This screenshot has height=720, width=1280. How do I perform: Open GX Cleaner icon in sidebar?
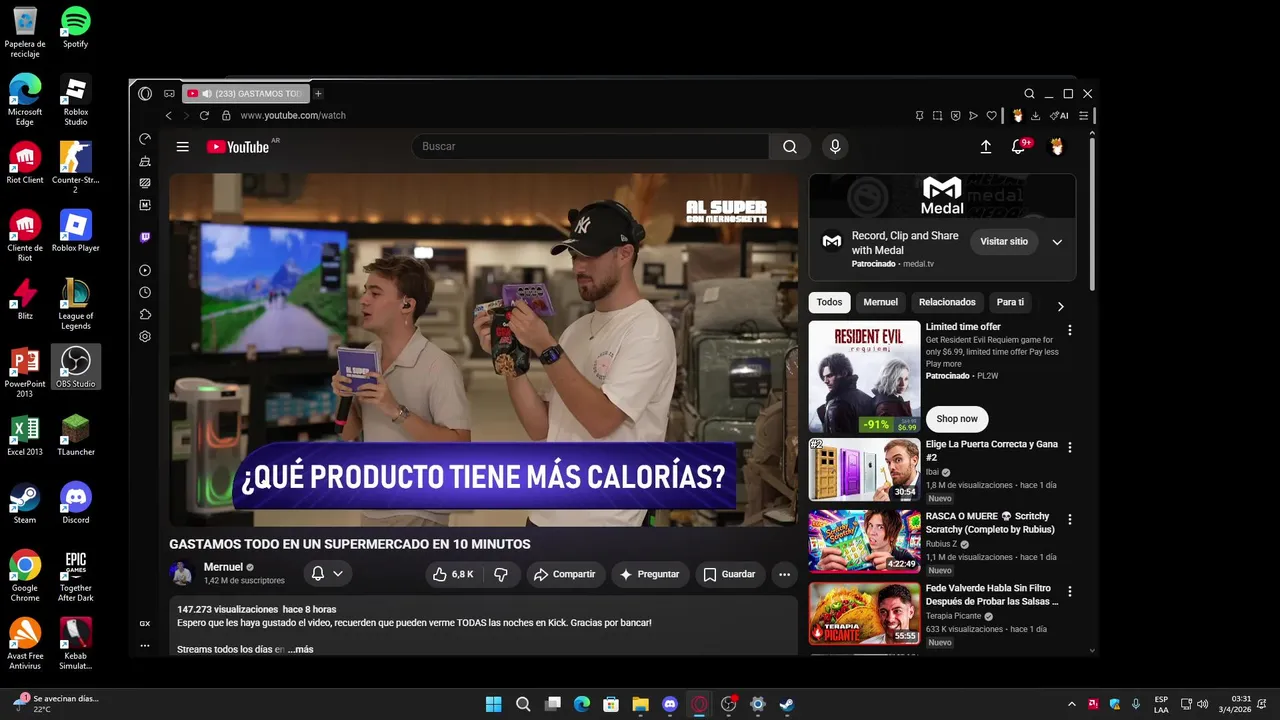click(x=145, y=161)
